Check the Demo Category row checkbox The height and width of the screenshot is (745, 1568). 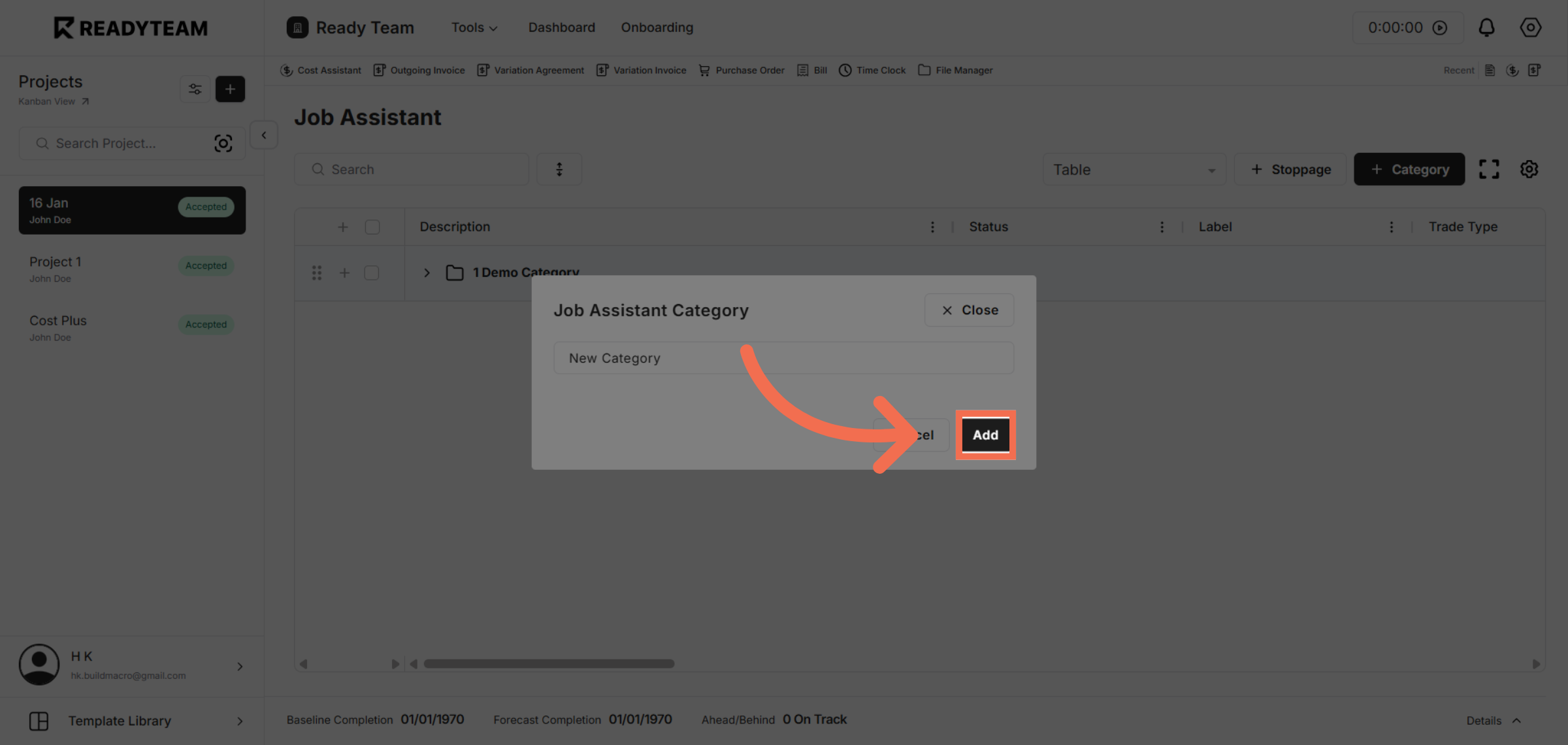[x=372, y=273]
